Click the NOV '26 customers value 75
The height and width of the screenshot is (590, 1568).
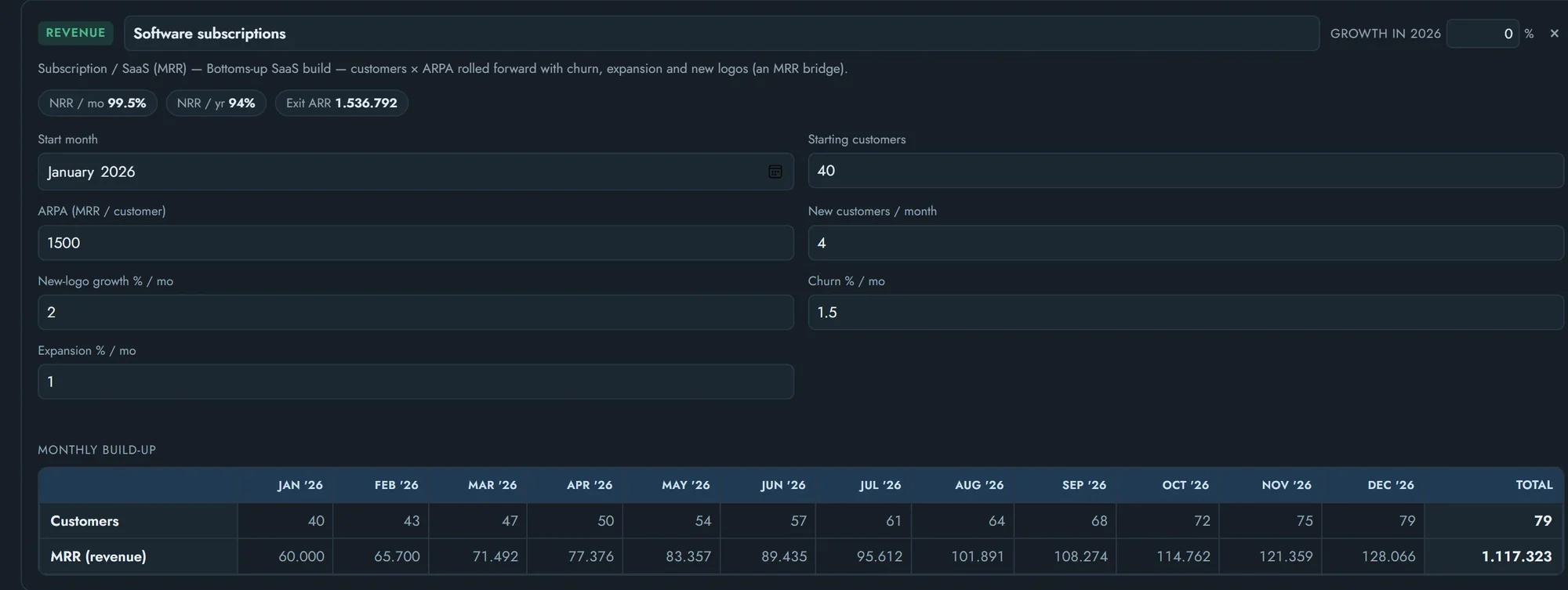pos(1305,521)
